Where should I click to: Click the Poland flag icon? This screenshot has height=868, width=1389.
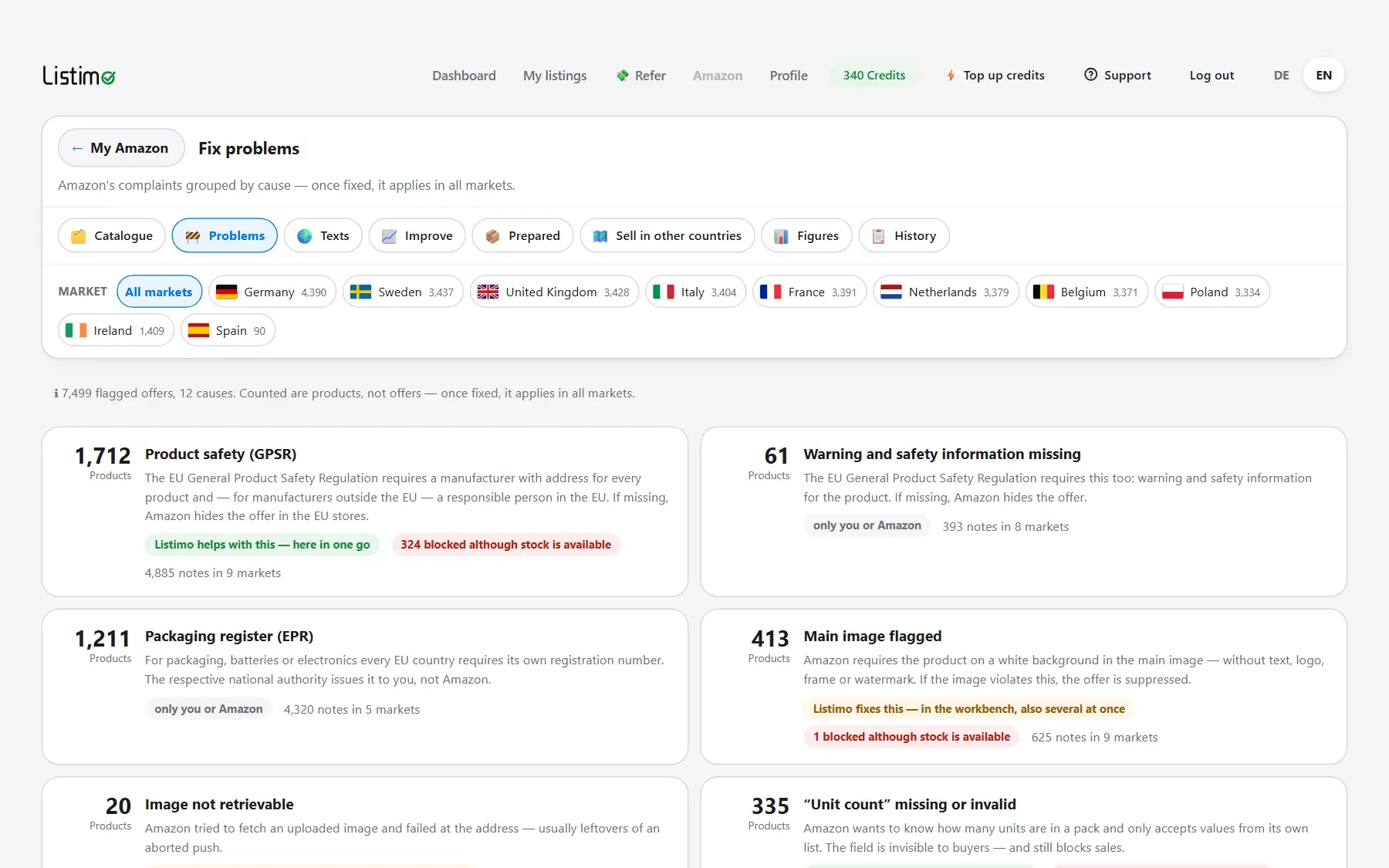pyautogui.click(x=1173, y=292)
